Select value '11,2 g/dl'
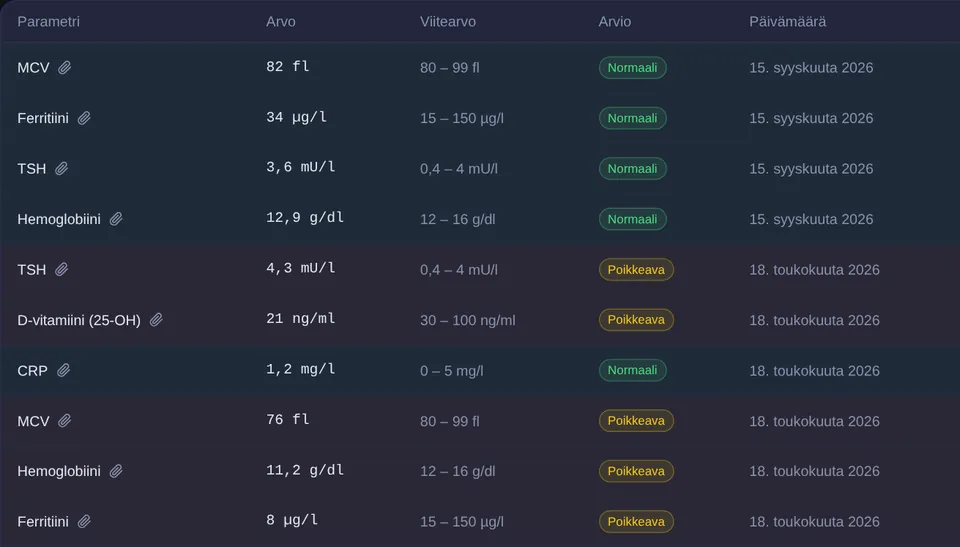 305,470
